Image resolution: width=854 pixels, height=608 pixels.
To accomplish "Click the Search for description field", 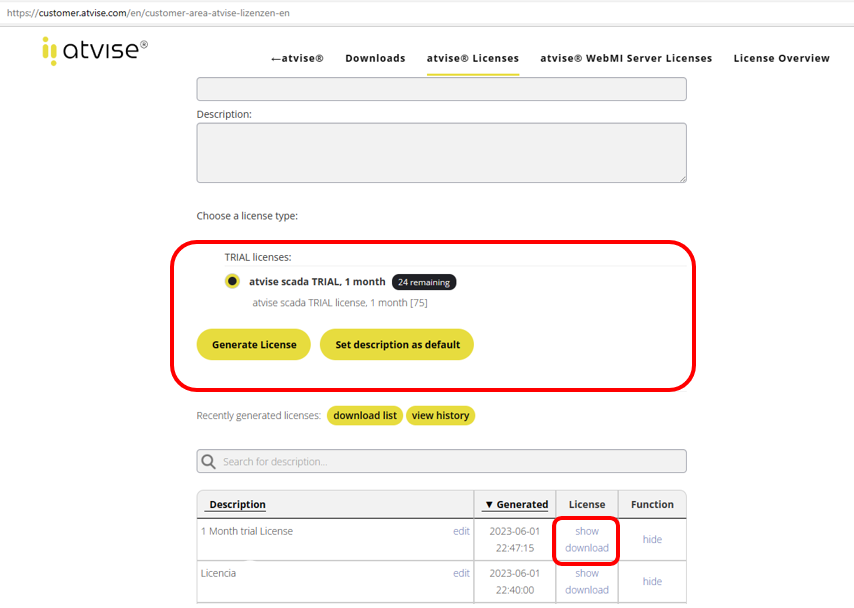I will pyautogui.click(x=442, y=462).
